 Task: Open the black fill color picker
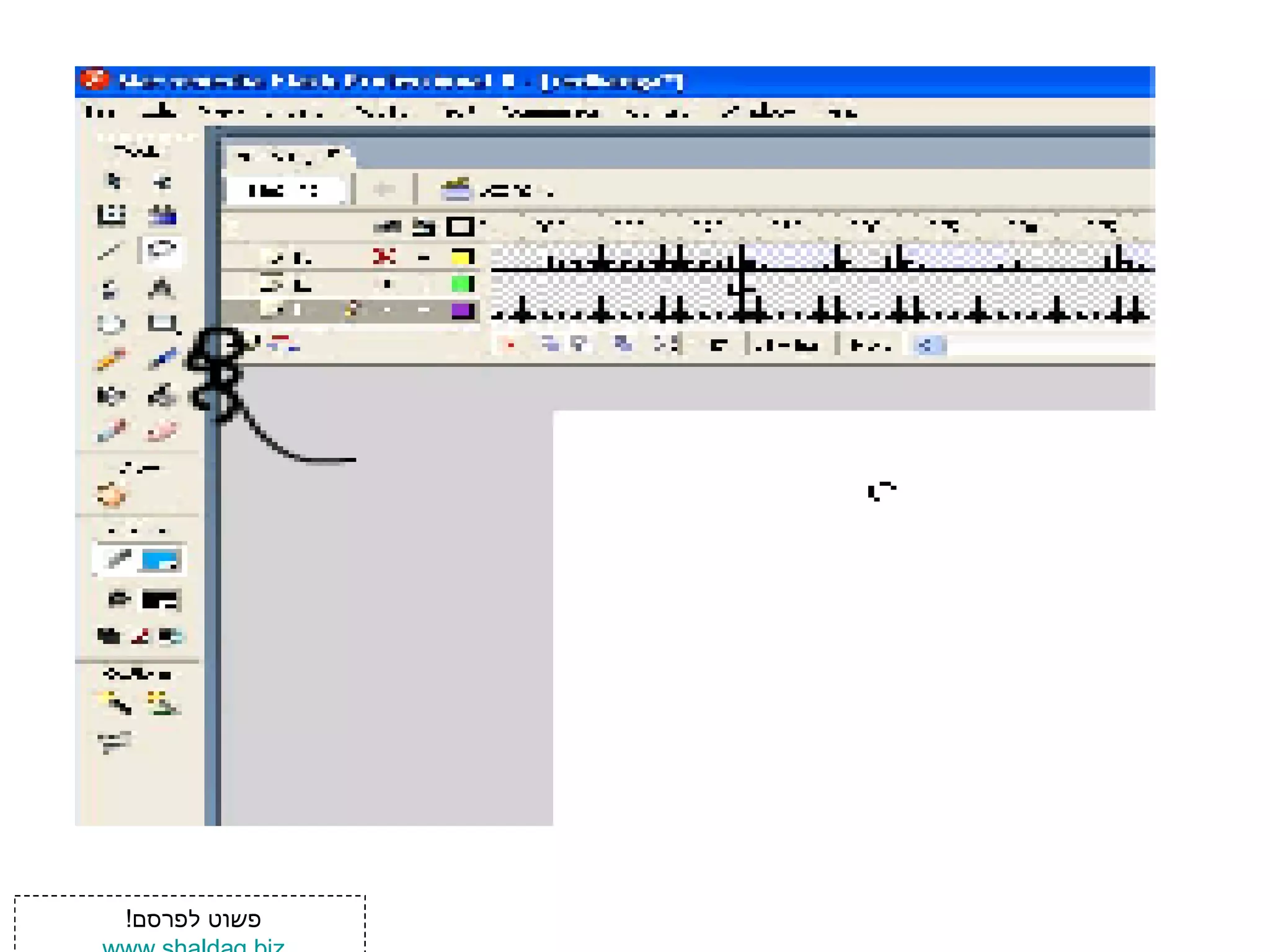tap(160, 600)
